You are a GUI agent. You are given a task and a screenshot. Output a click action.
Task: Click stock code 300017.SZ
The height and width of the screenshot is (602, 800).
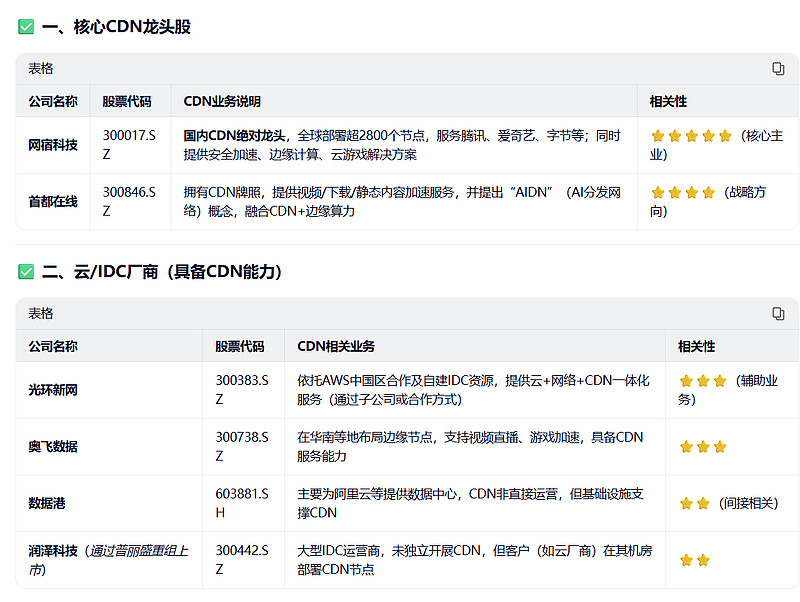click(x=129, y=145)
